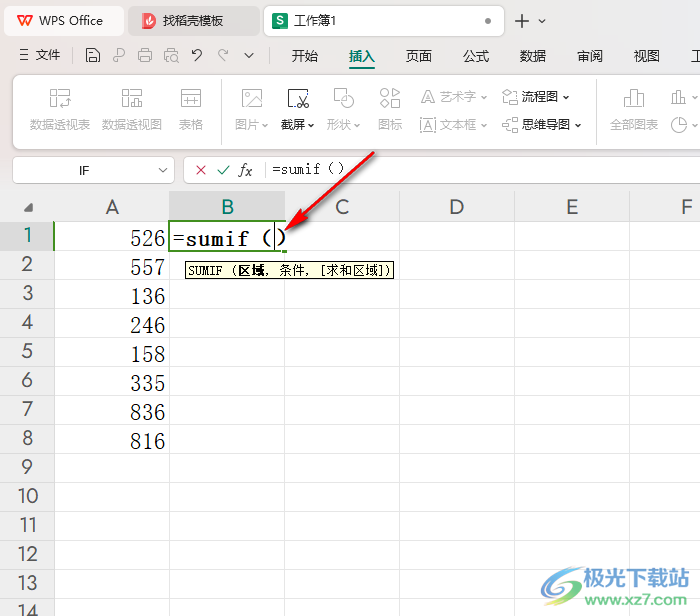Select row 5 header
Viewport: 700px width, 616px height.
coord(27,352)
